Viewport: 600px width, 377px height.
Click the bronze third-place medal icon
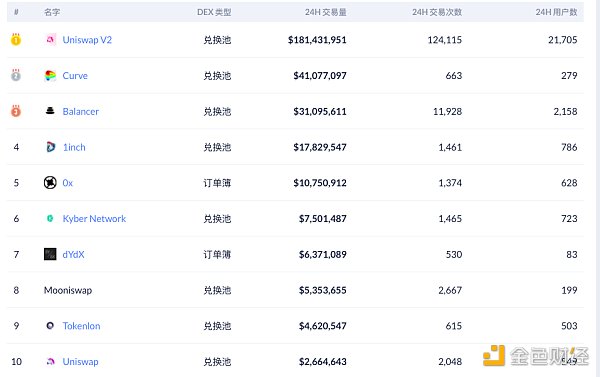pyautogui.click(x=16, y=111)
